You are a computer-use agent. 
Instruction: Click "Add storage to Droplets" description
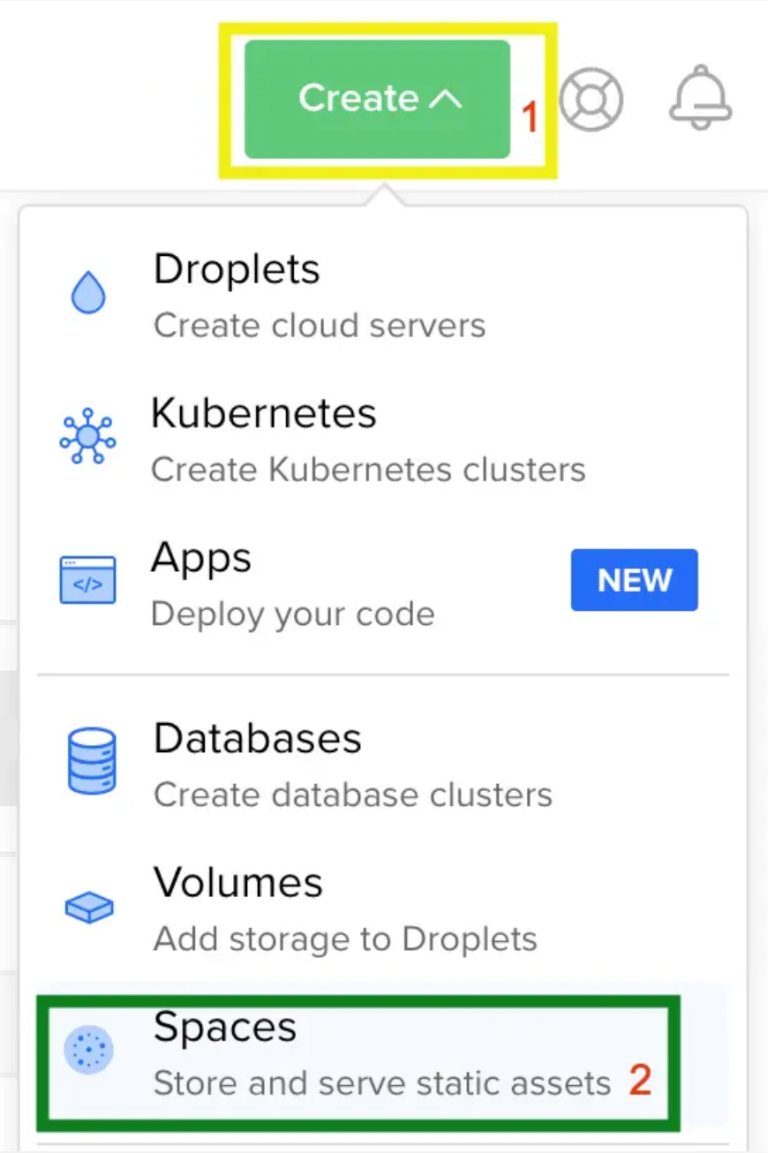tap(345, 939)
